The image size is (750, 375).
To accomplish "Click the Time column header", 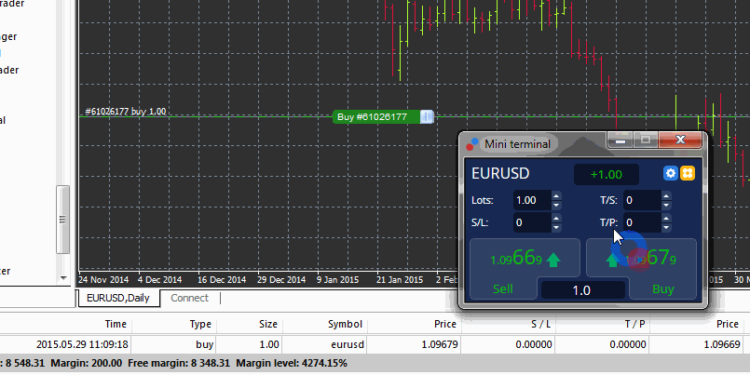I will (x=115, y=324).
